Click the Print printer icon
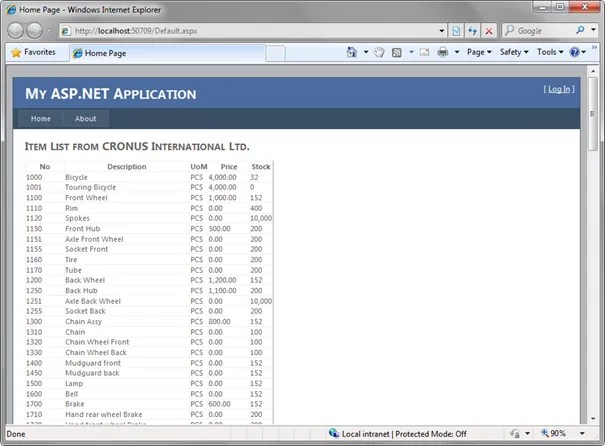605x446 pixels. [443, 52]
